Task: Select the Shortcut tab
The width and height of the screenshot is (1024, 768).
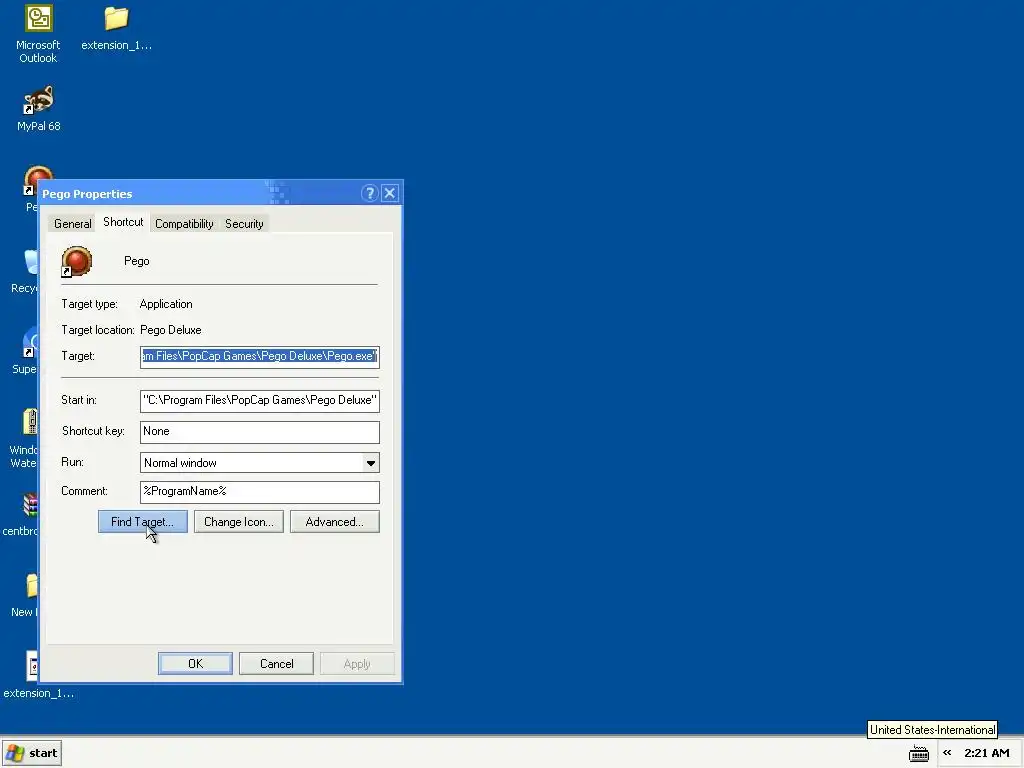Action: pyautogui.click(x=123, y=222)
